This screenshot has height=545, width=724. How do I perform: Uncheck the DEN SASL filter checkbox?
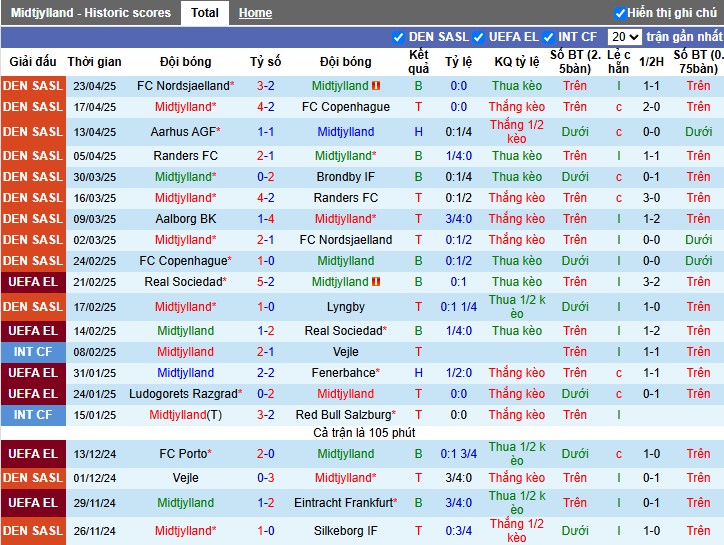(x=398, y=37)
